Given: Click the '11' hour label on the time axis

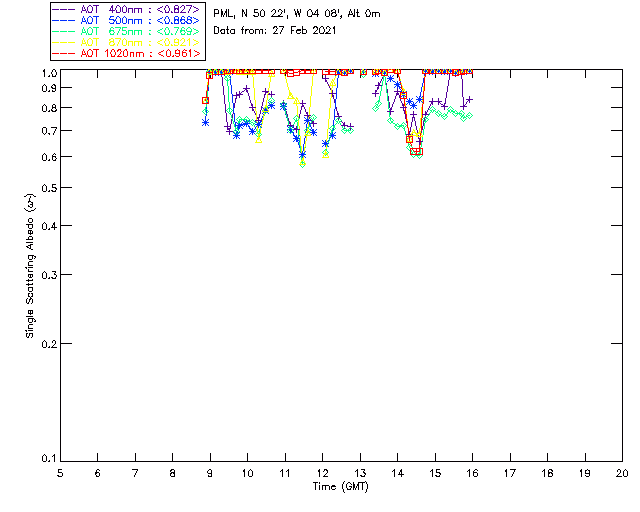Looking at the screenshot, I should tap(285, 473).
